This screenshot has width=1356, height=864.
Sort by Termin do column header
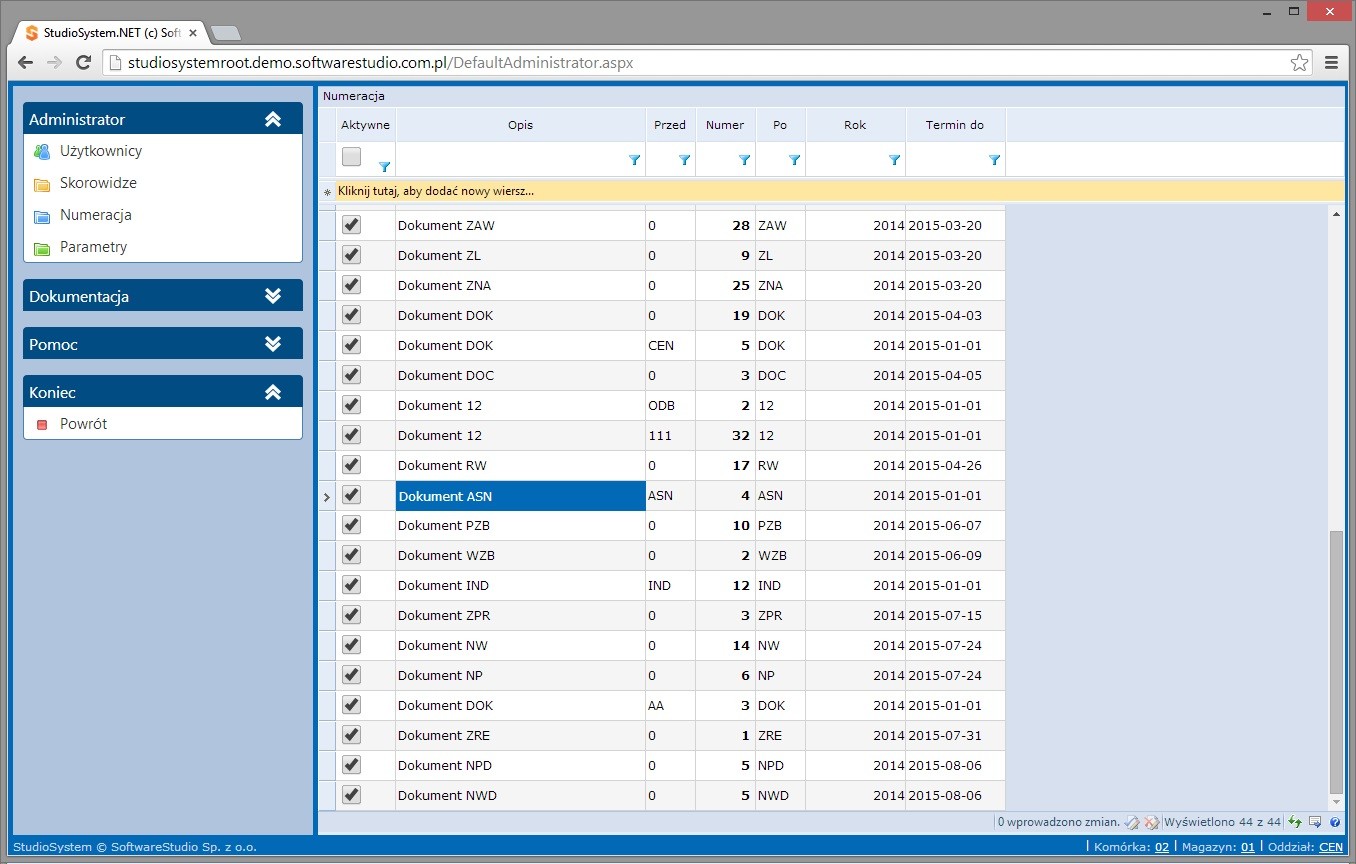point(955,125)
